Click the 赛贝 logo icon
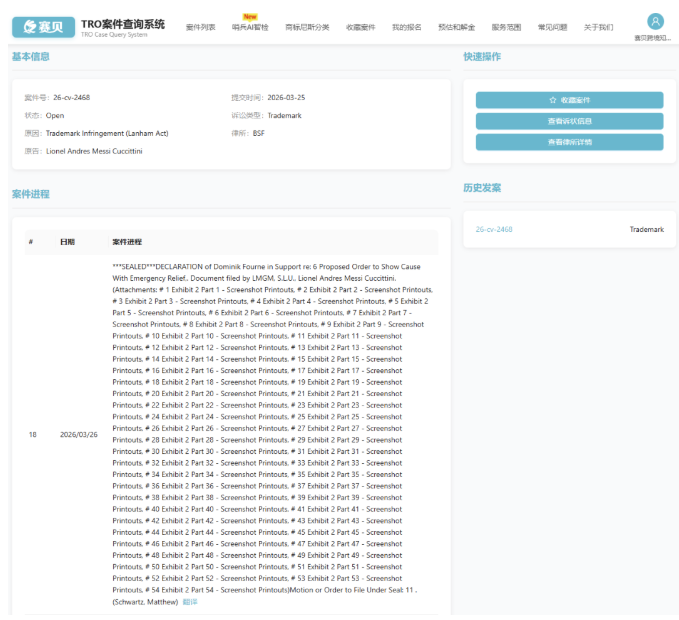This screenshot has width=679, height=620. pos(37,27)
